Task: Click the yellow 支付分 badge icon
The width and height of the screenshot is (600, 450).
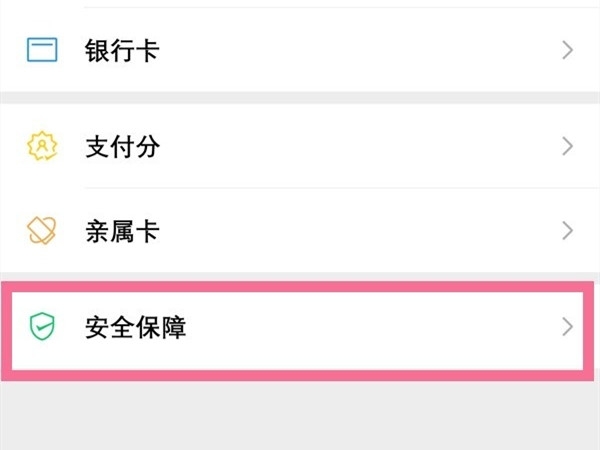Action: [x=42, y=146]
